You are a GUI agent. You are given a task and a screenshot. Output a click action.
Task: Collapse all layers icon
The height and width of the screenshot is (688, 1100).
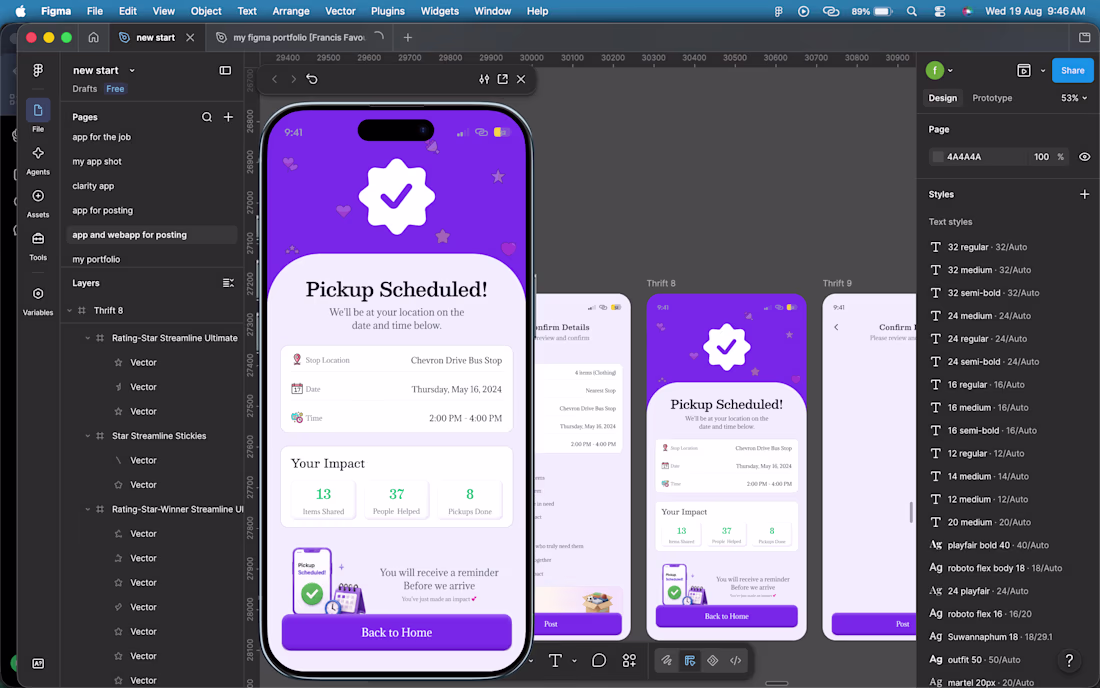click(x=228, y=283)
